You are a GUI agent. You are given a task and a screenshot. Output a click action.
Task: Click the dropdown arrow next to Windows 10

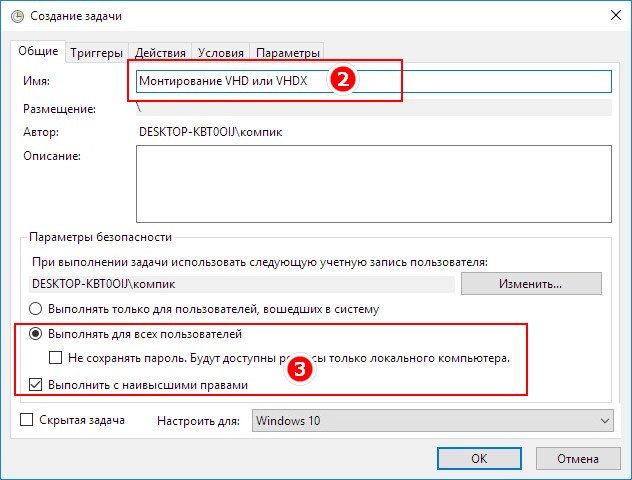[604, 421]
